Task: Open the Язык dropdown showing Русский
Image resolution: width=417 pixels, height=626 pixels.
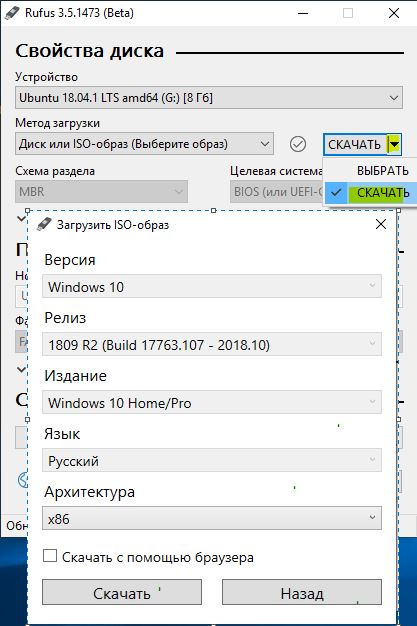Action: (x=212, y=461)
